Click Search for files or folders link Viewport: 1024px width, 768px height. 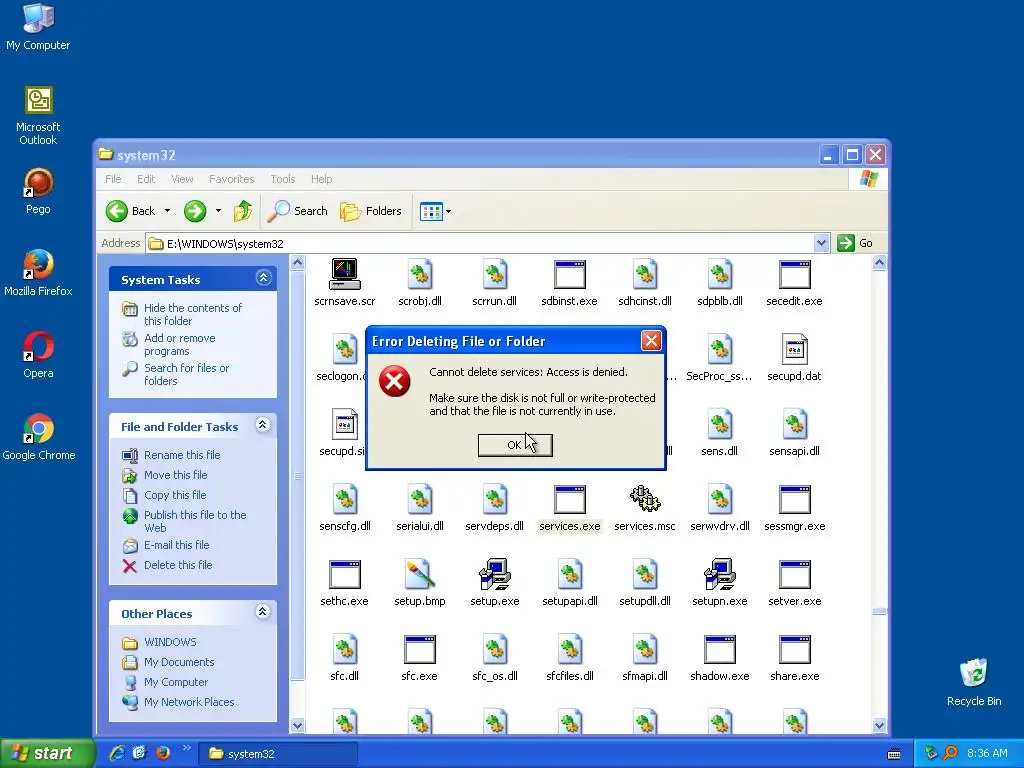[x=186, y=374]
